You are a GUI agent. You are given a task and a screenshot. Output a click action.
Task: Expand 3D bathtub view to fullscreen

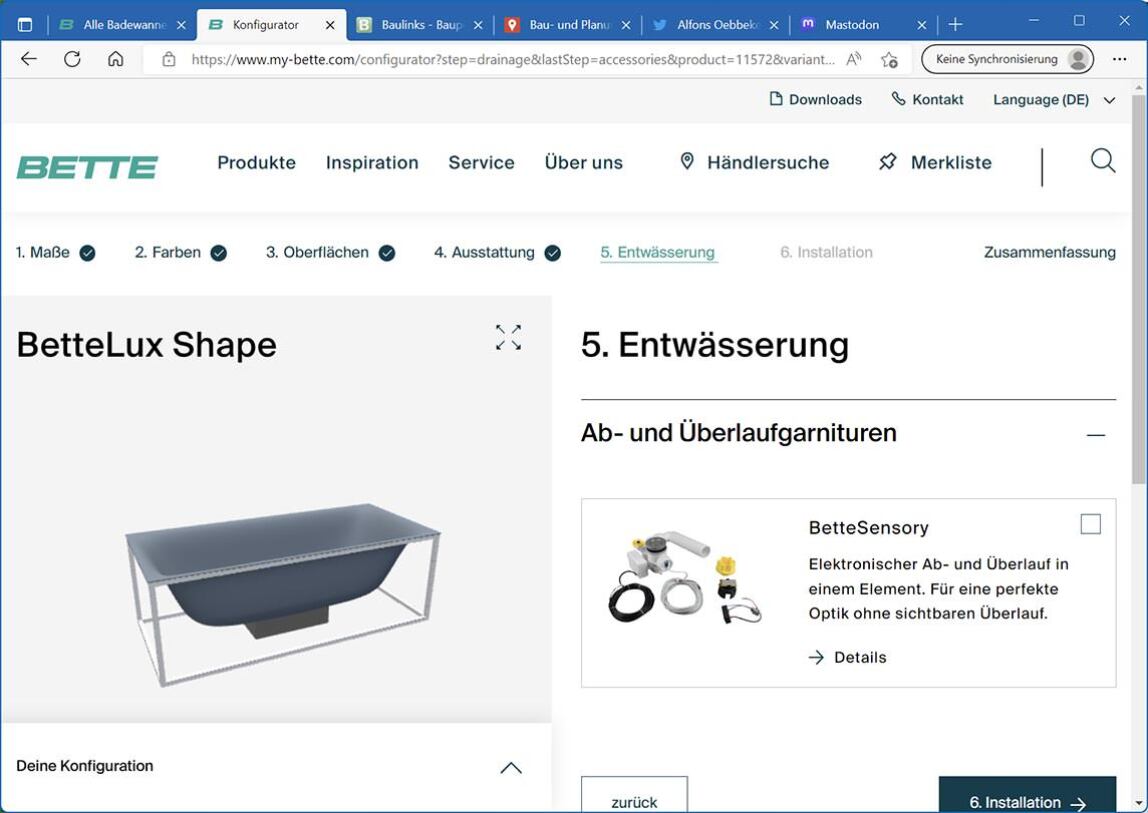pyautogui.click(x=508, y=338)
